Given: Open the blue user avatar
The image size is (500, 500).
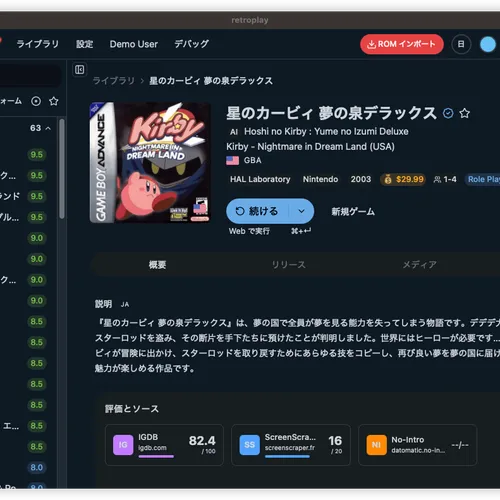Looking at the screenshot, I should coord(488,44).
